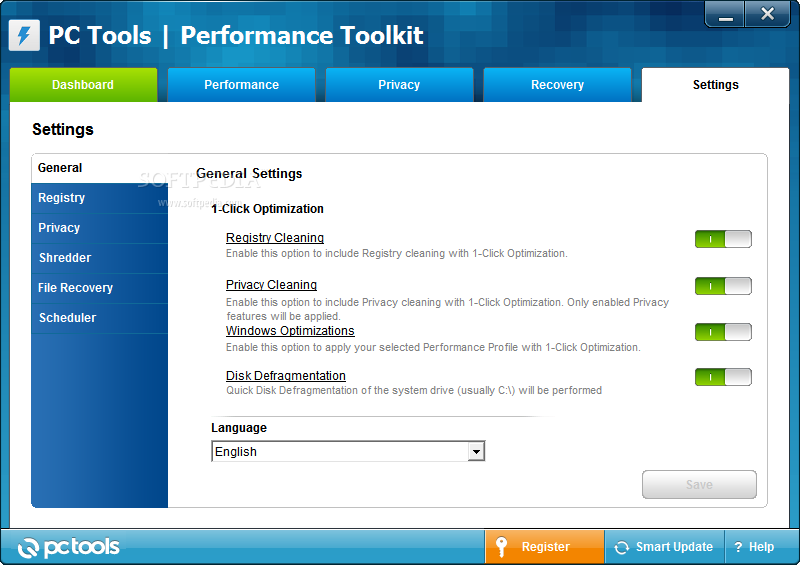Open Privacy settings in sidebar
The image size is (800, 565).
pos(99,228)
